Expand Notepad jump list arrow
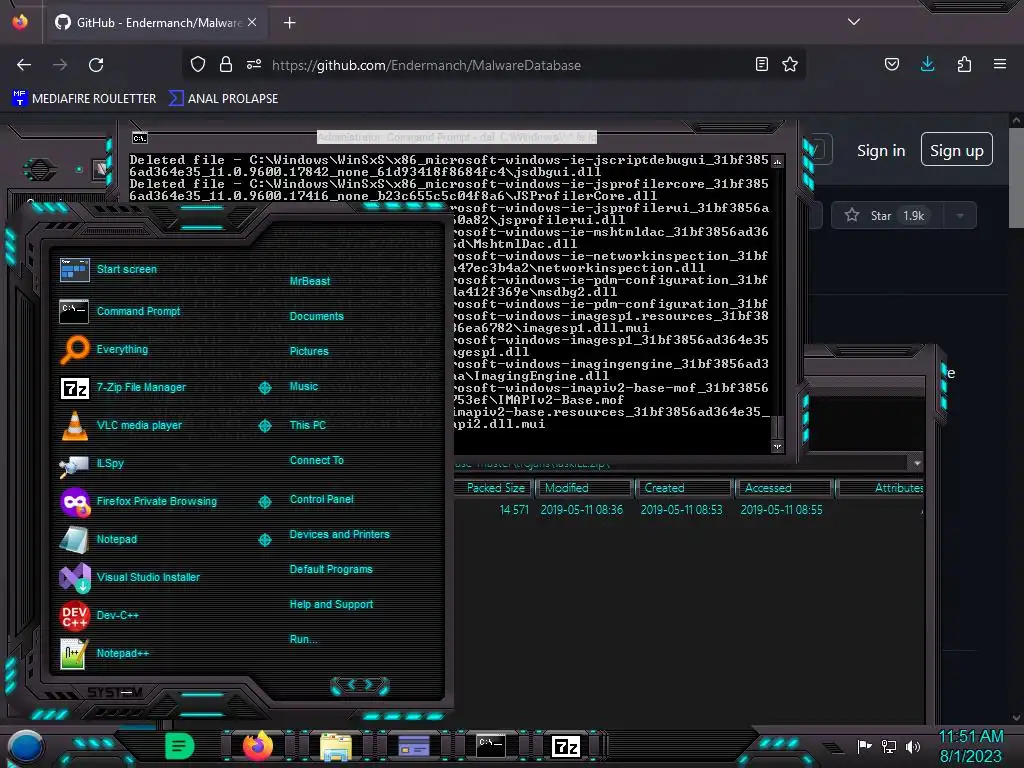This screenshot has height=768, width=1024. (265, 539)
